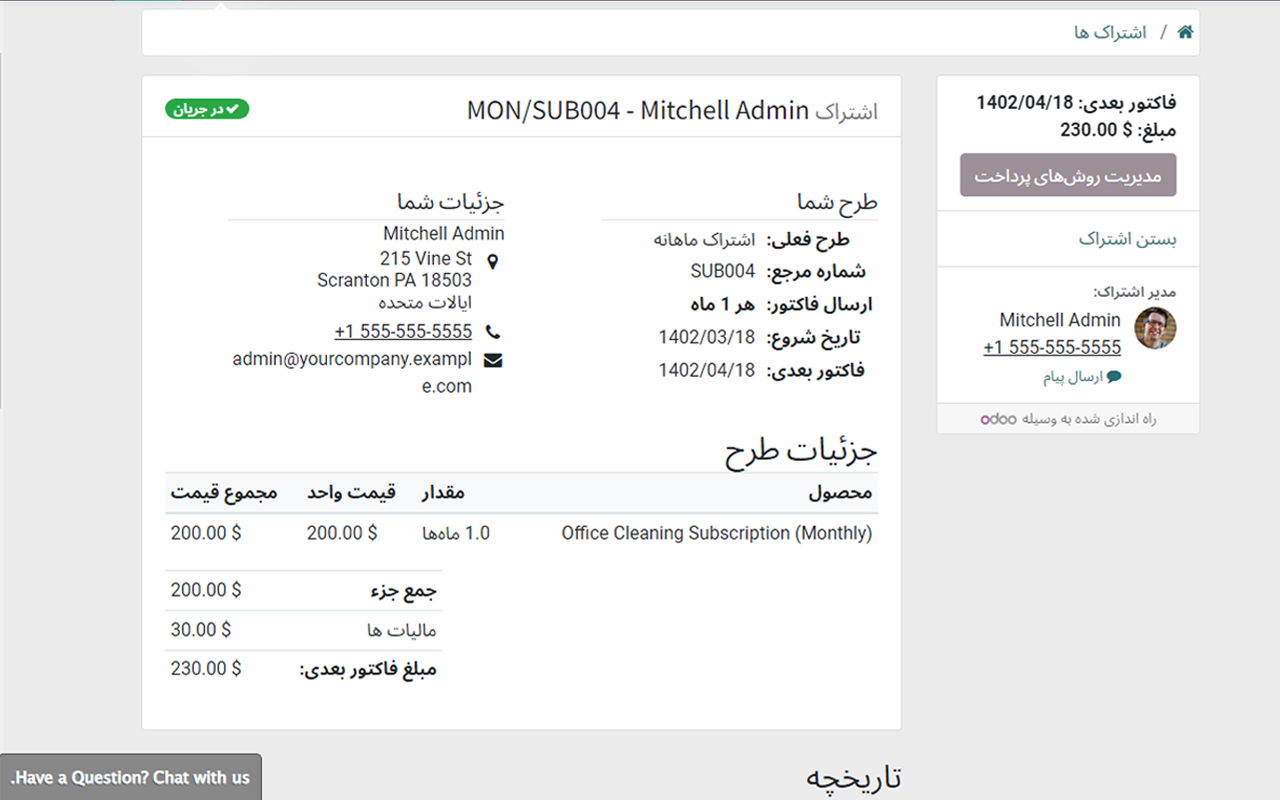This screenshot has height=800, width=1280.
Task: Click the مدیر اشتراک name Mitchell Admin
Action: point(1059,320)
